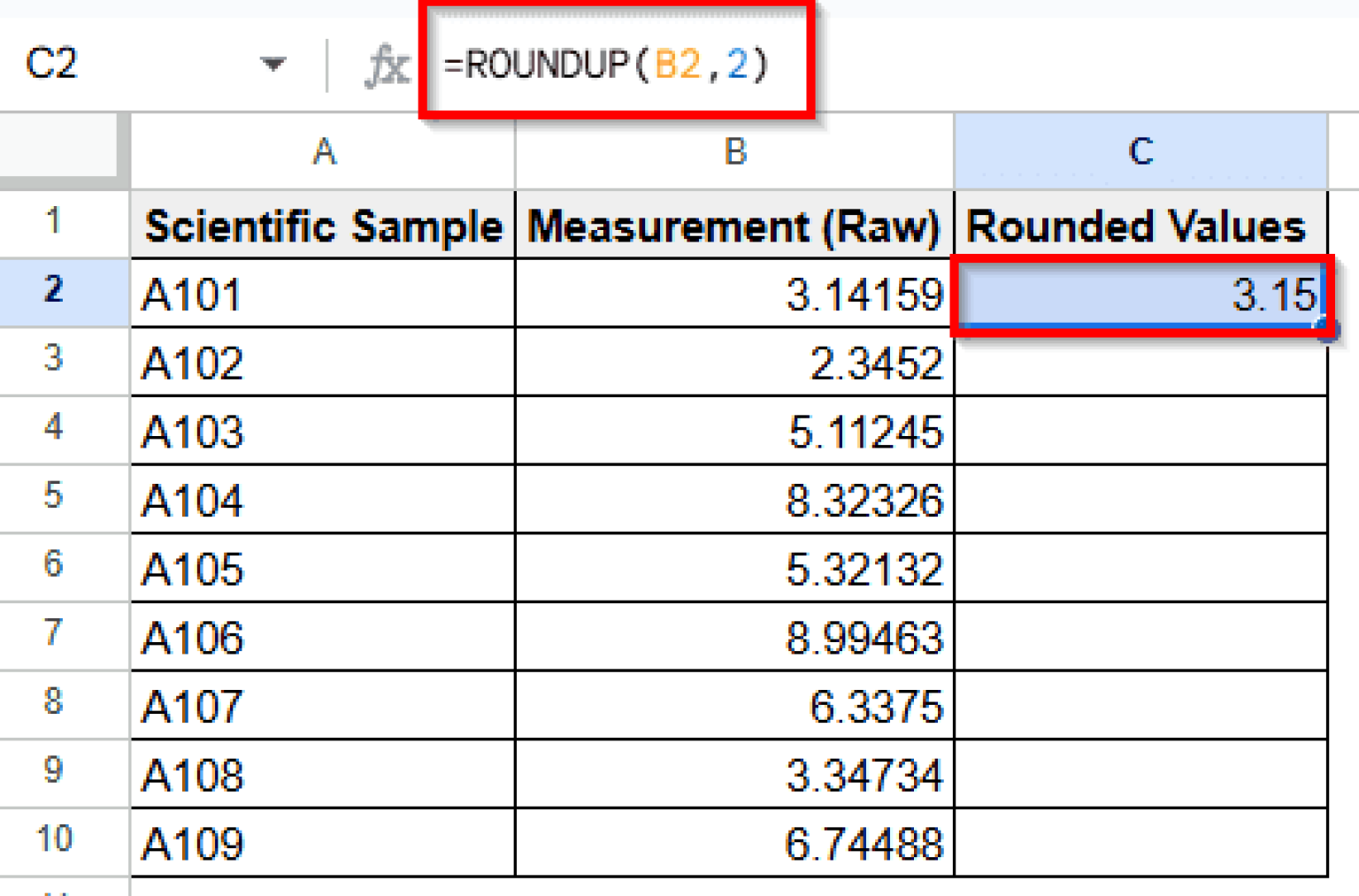Select column B header
This screenshot has height=896, width=1359.
tap(734, 152)
